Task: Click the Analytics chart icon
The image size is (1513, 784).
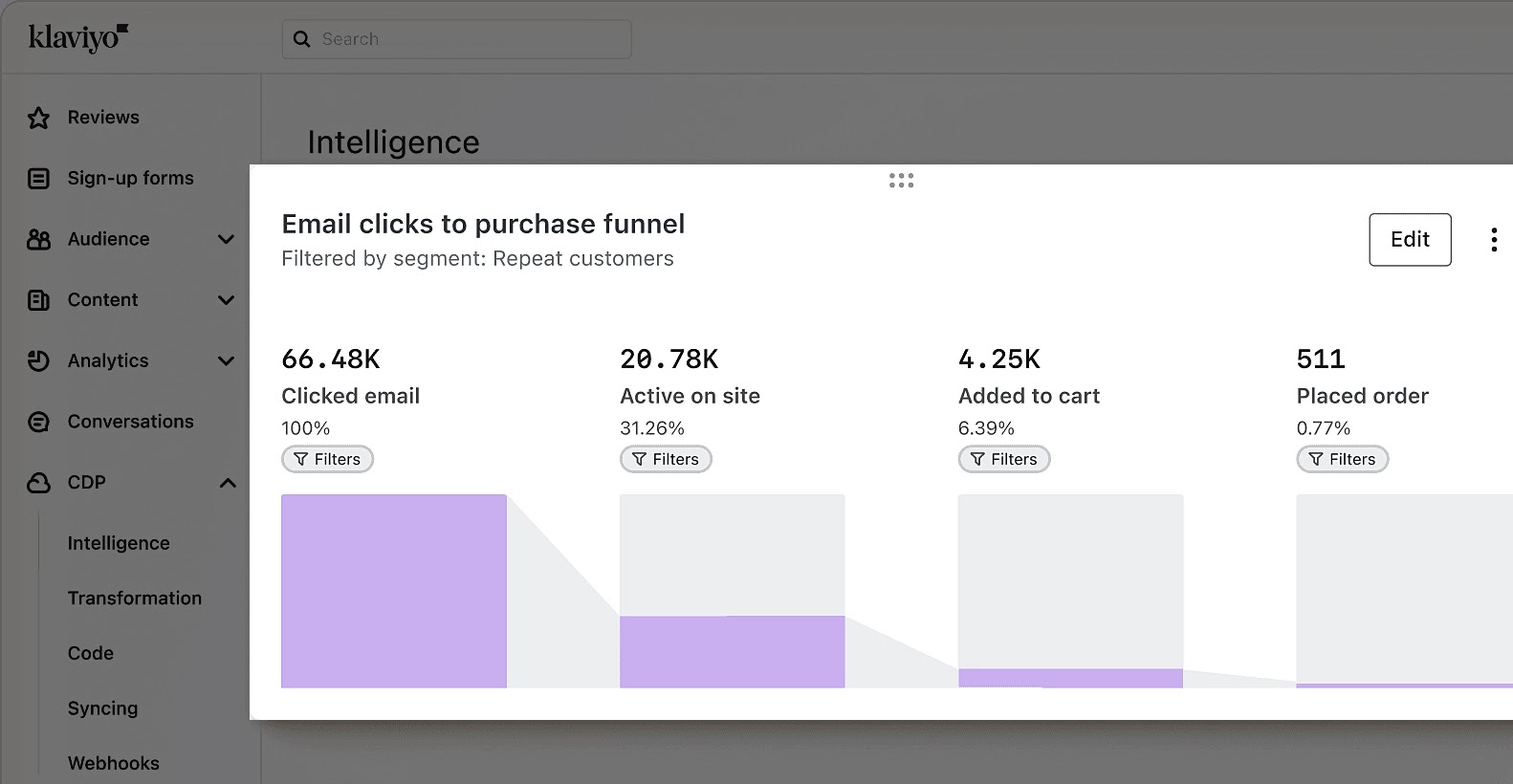Action: pyautogui.click(x=38, y=360)
